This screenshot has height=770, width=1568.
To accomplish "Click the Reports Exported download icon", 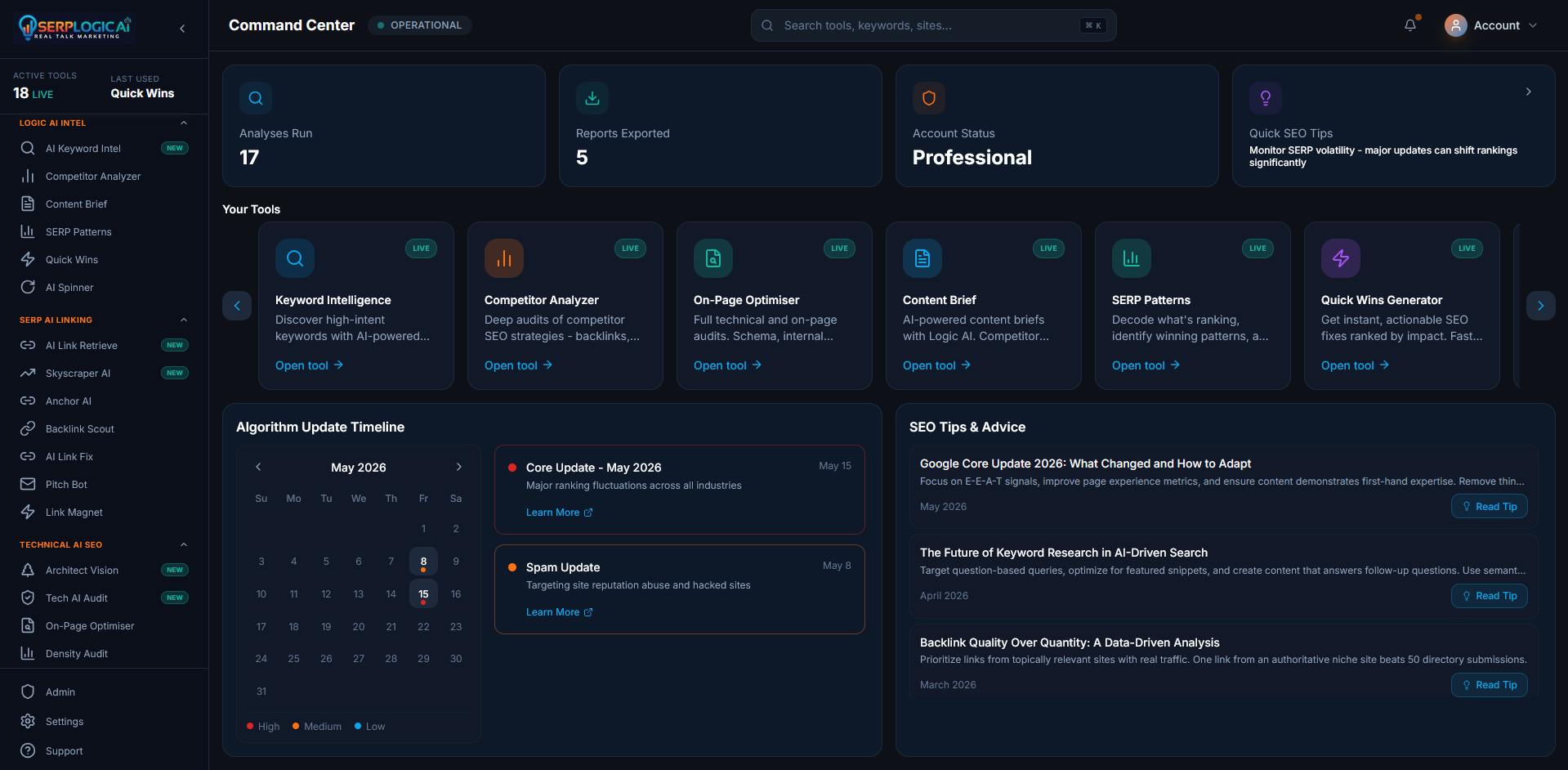I will tap(592, 98).
